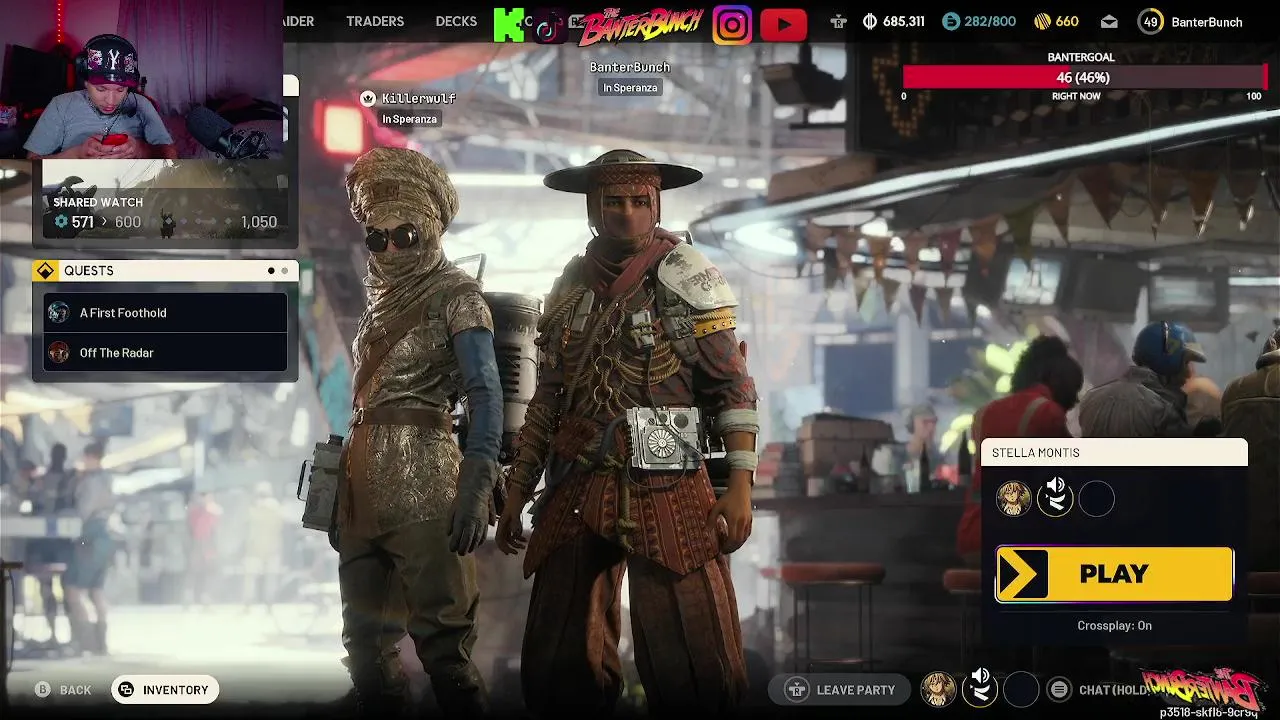1280x720 pixels.
Task: Click the anime avatar in Stella Montis panel
Action: 1014,498
